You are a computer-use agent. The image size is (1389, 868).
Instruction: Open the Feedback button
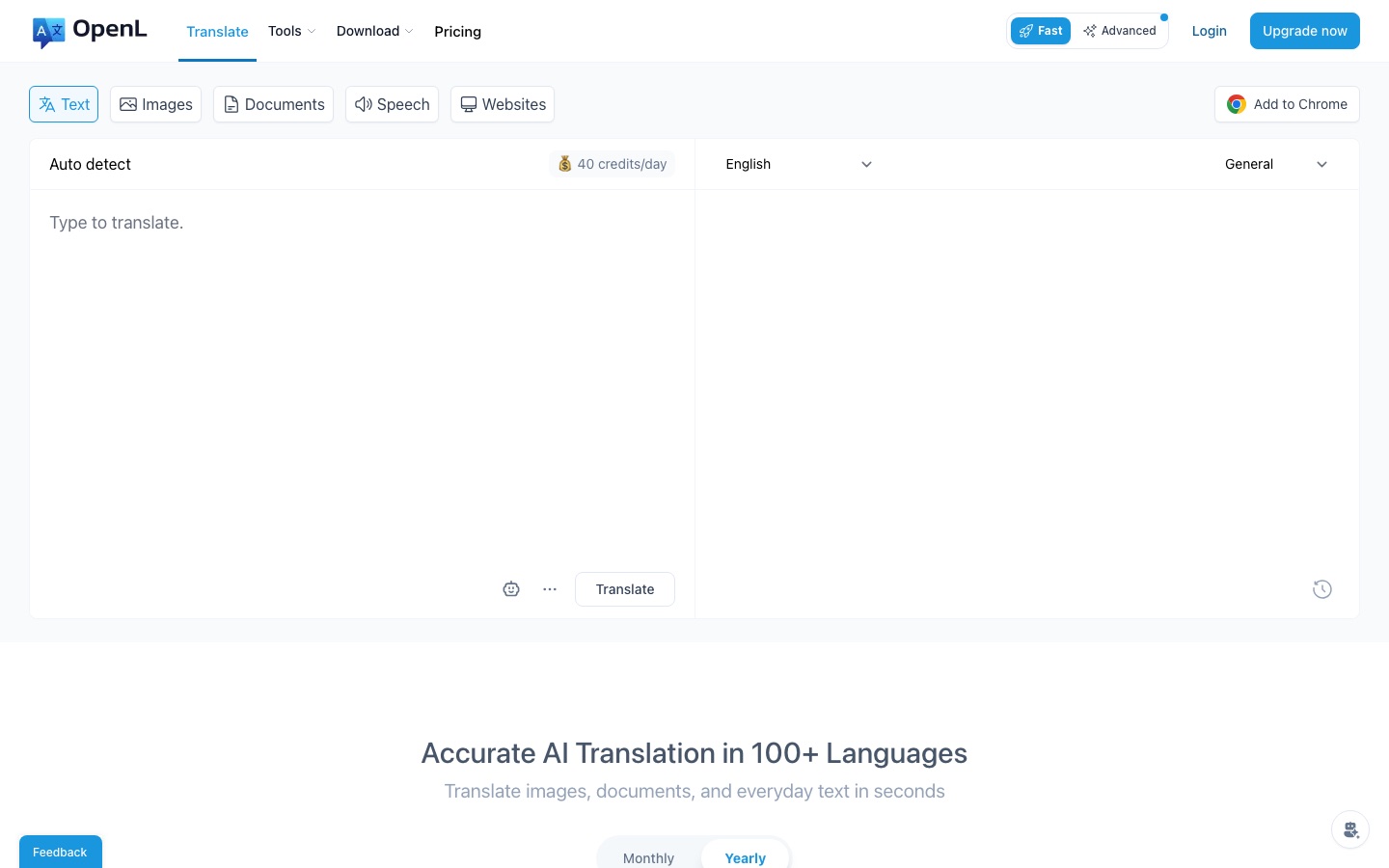[61, 852]
